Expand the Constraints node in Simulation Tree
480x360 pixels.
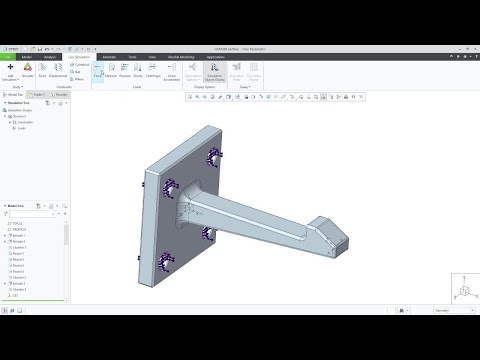pyautogui.click(x=10, y=122)
